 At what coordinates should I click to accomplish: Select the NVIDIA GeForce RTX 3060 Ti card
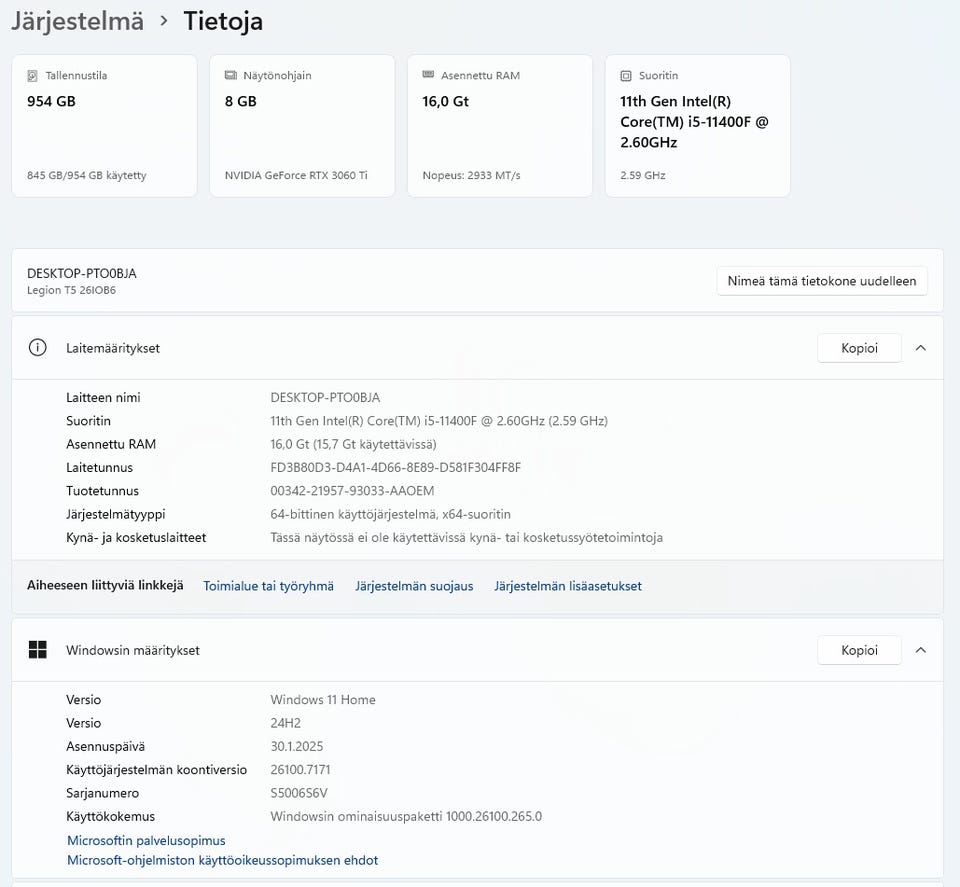pos(302,126)
